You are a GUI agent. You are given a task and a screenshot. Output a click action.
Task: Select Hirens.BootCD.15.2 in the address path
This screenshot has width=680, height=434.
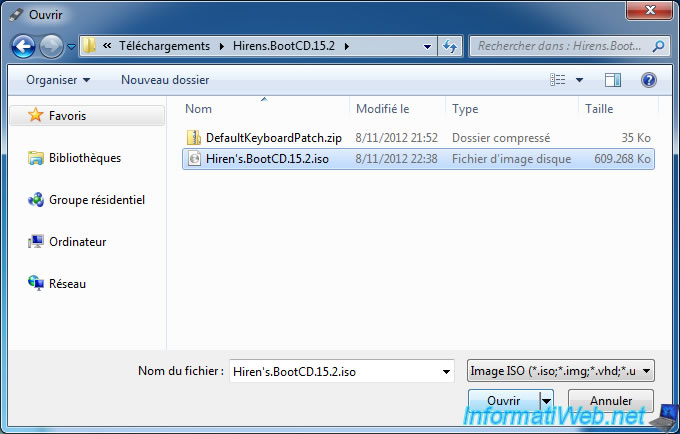click(284, 46)
